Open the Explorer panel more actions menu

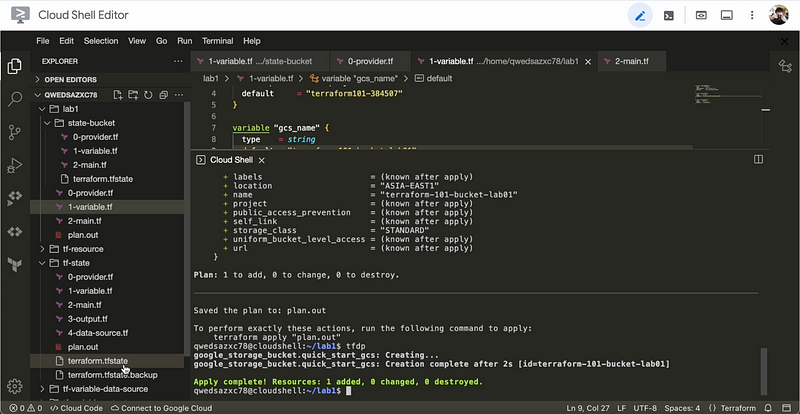coord(178,61)
